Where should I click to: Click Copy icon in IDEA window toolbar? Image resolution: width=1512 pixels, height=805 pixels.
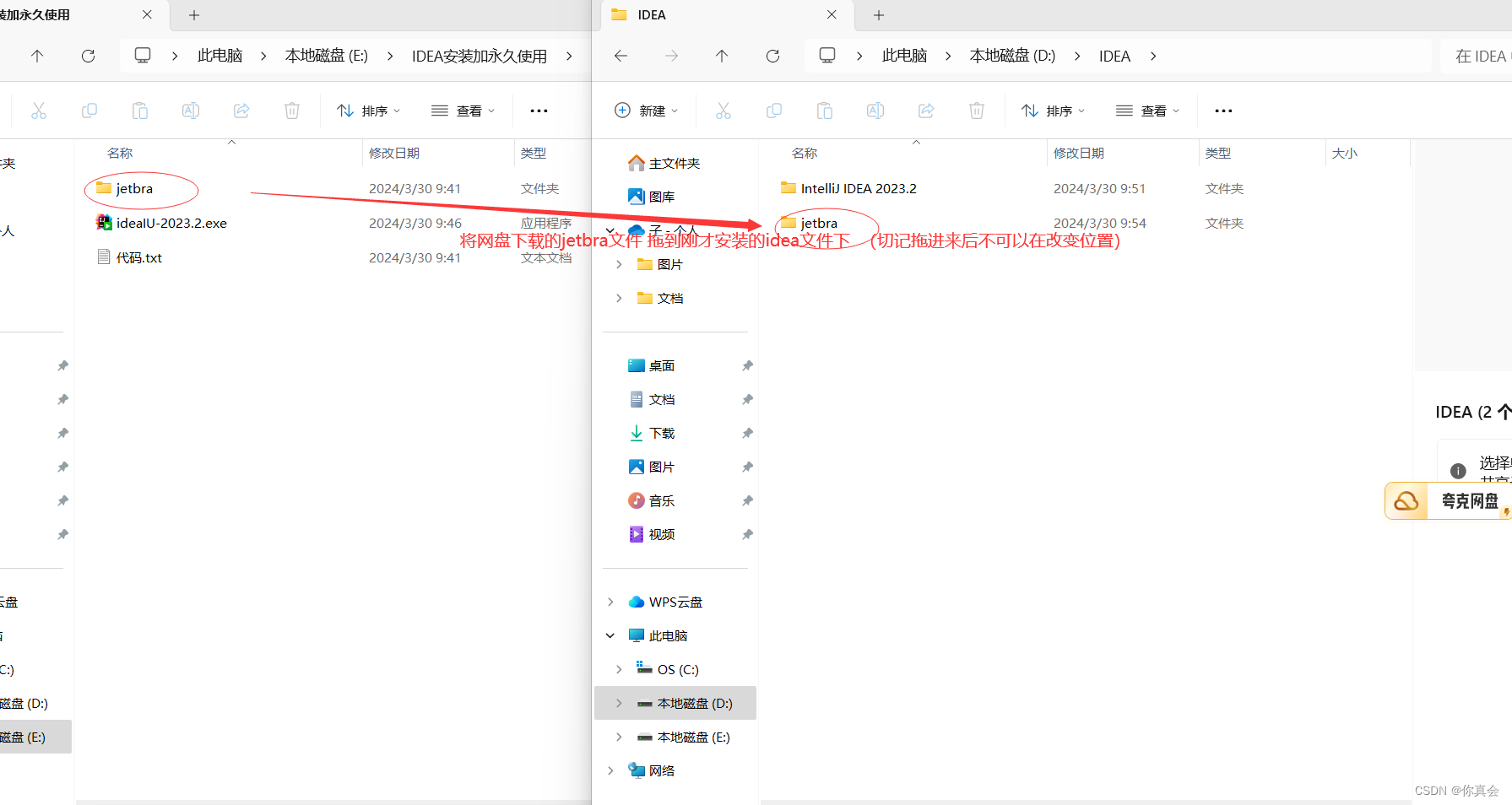774,111
